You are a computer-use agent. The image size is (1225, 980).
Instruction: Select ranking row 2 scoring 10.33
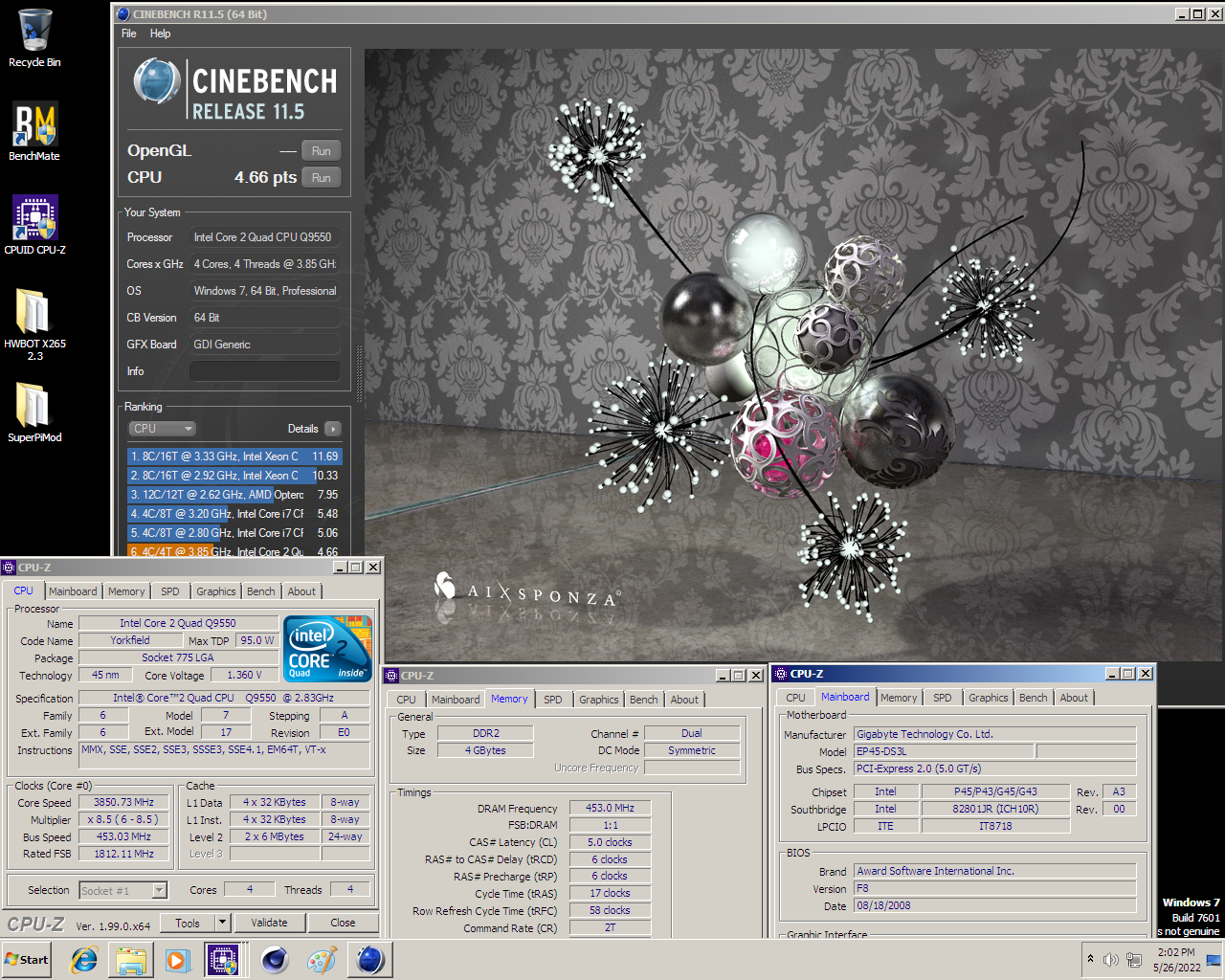pos(234,476)
